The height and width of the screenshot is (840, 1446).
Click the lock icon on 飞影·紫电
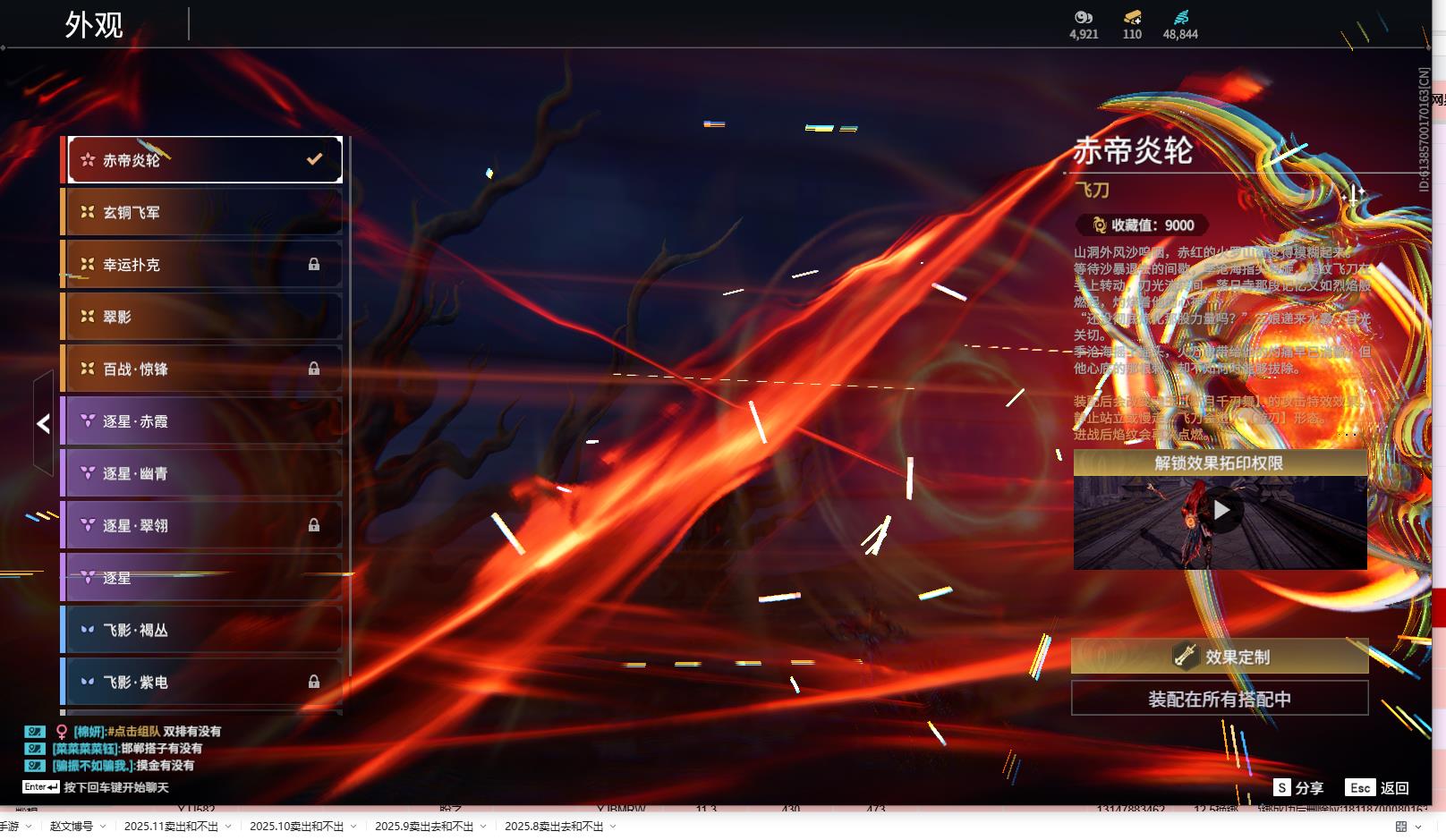314,681
